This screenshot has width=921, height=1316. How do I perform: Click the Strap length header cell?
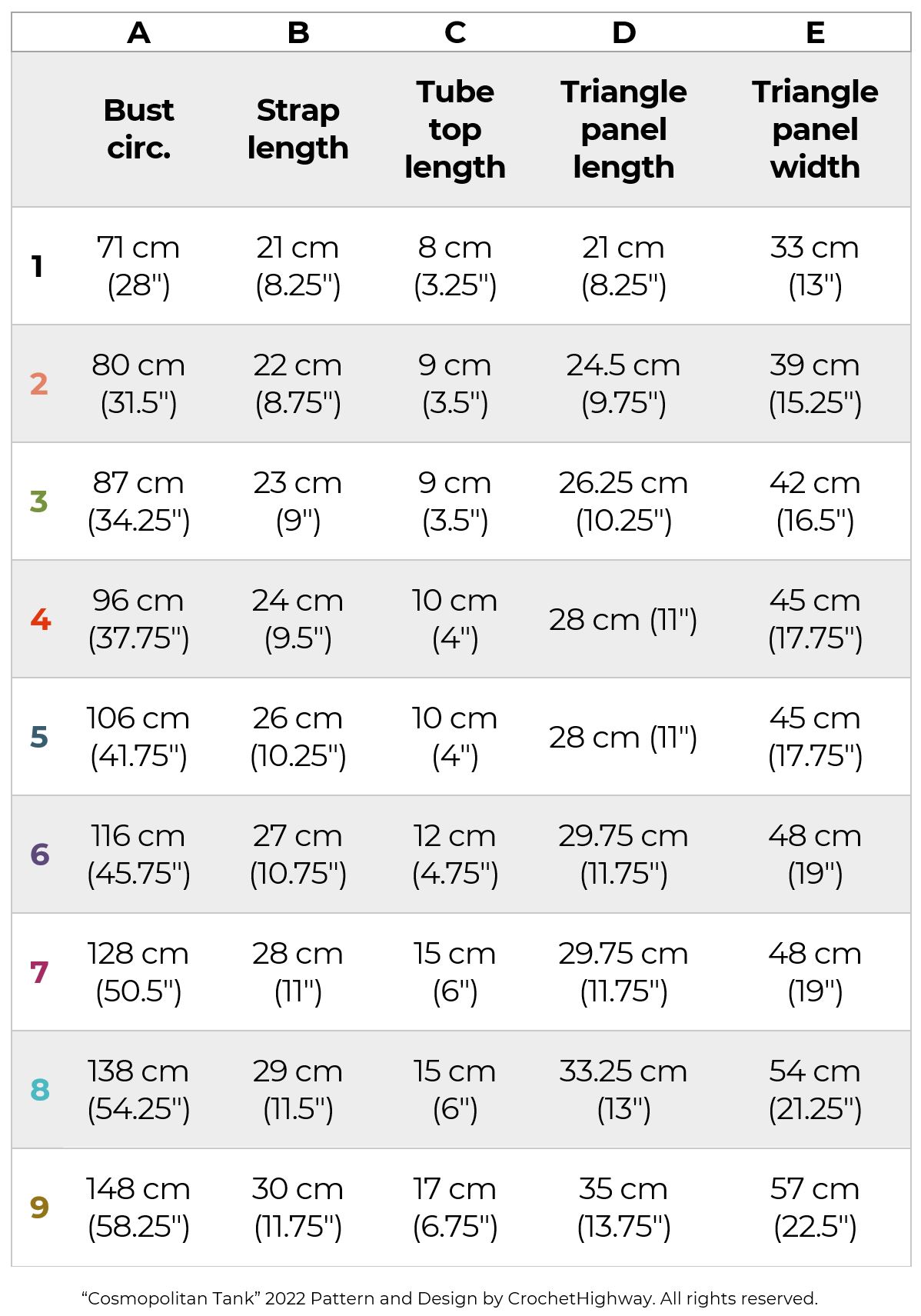298,128
